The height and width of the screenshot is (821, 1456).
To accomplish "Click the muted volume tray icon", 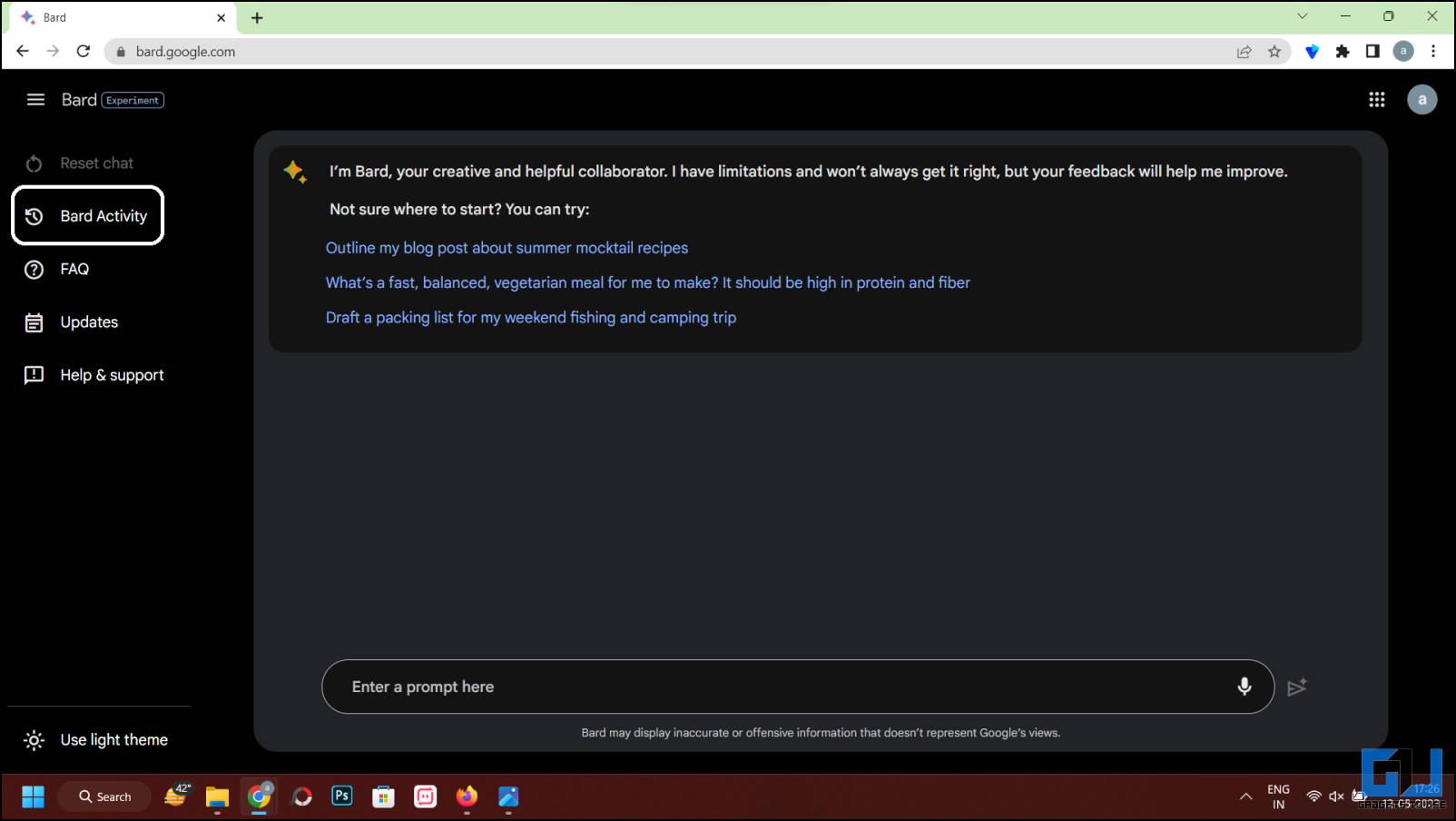I will click(x=1336, y=796).
